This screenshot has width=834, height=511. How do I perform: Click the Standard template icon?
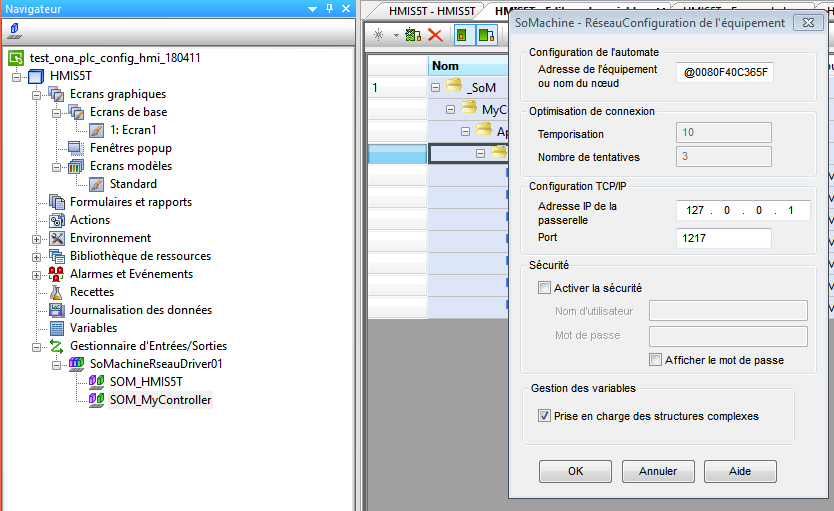pyautogui.click(x=96, y=184)
